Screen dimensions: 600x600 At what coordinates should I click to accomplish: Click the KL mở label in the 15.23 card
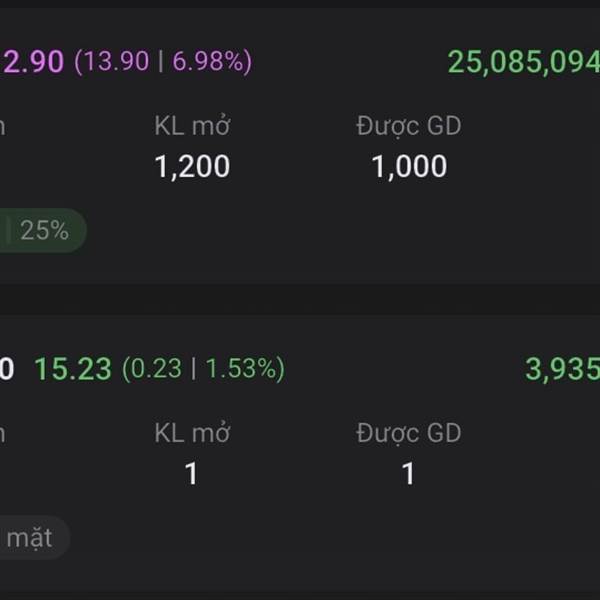point(192,433)
